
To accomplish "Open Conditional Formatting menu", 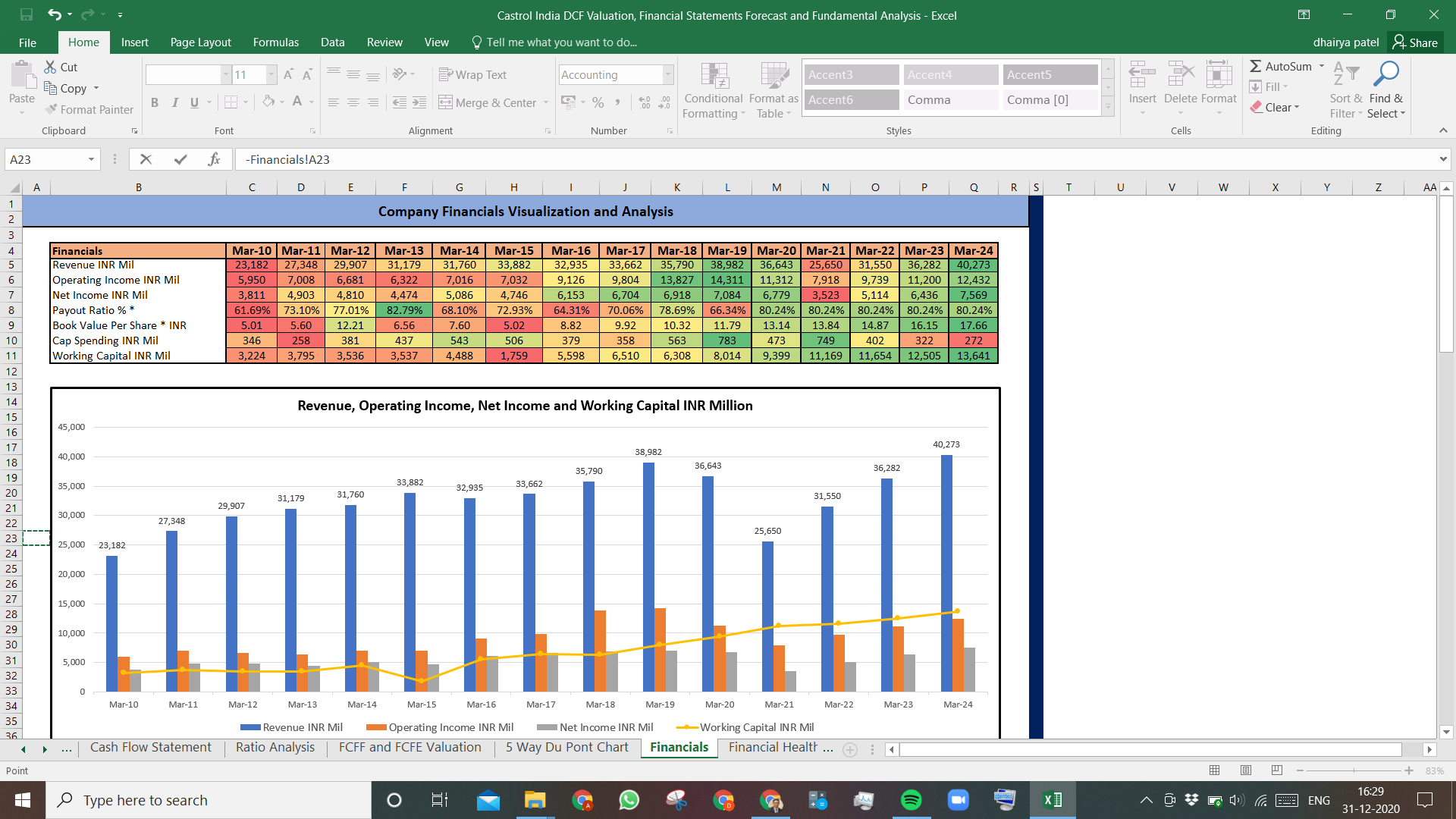I will pos(714,91).
